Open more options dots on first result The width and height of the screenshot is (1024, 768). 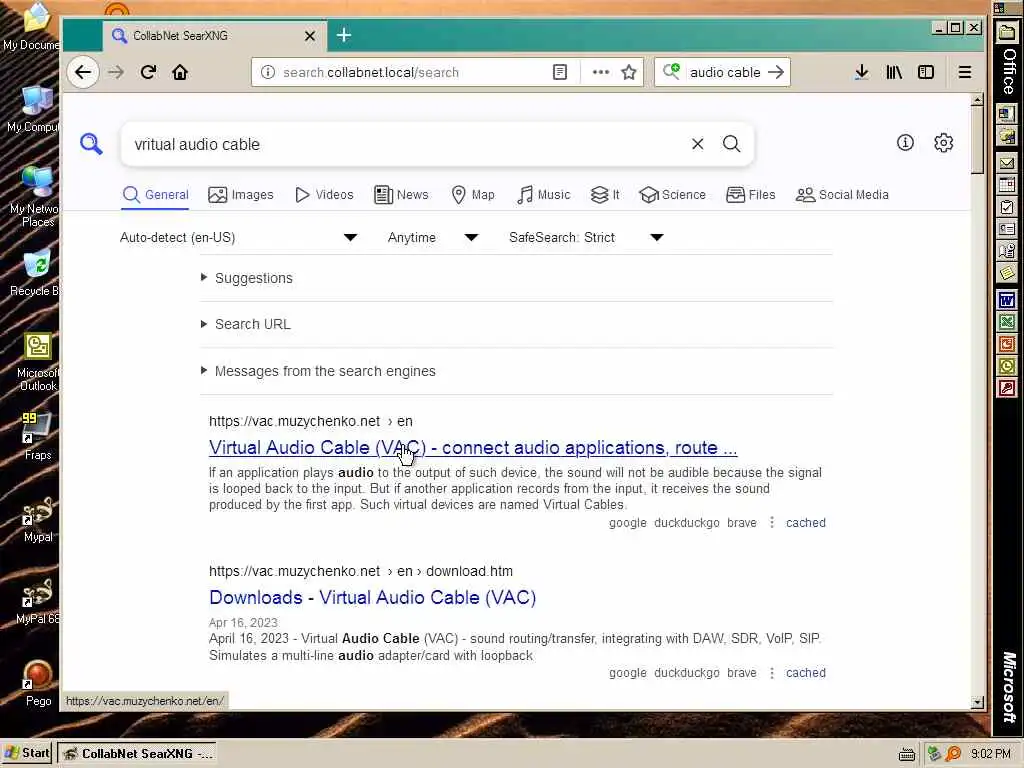[x=772, y=522]
